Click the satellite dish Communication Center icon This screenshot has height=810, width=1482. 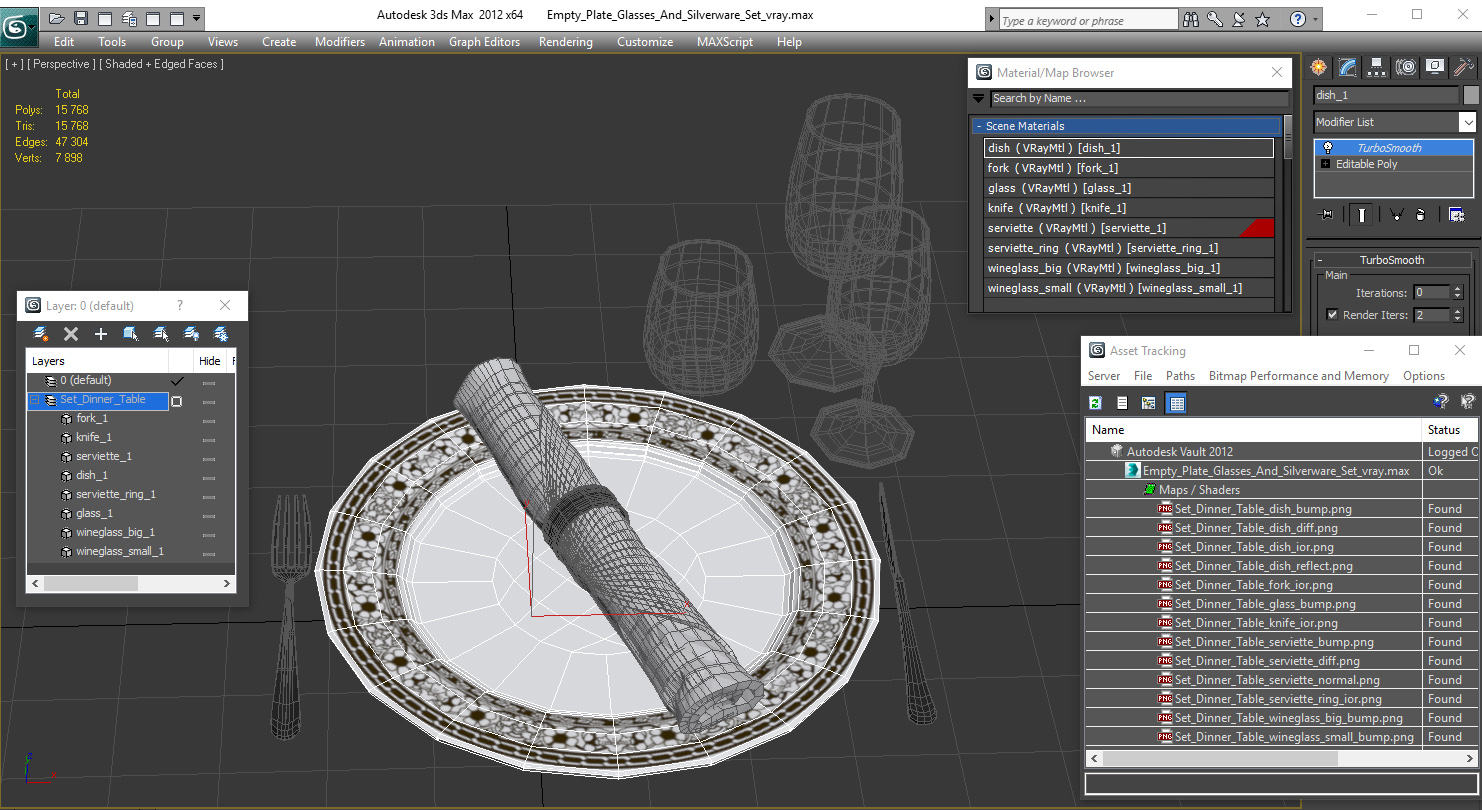tap(1239, 19)
